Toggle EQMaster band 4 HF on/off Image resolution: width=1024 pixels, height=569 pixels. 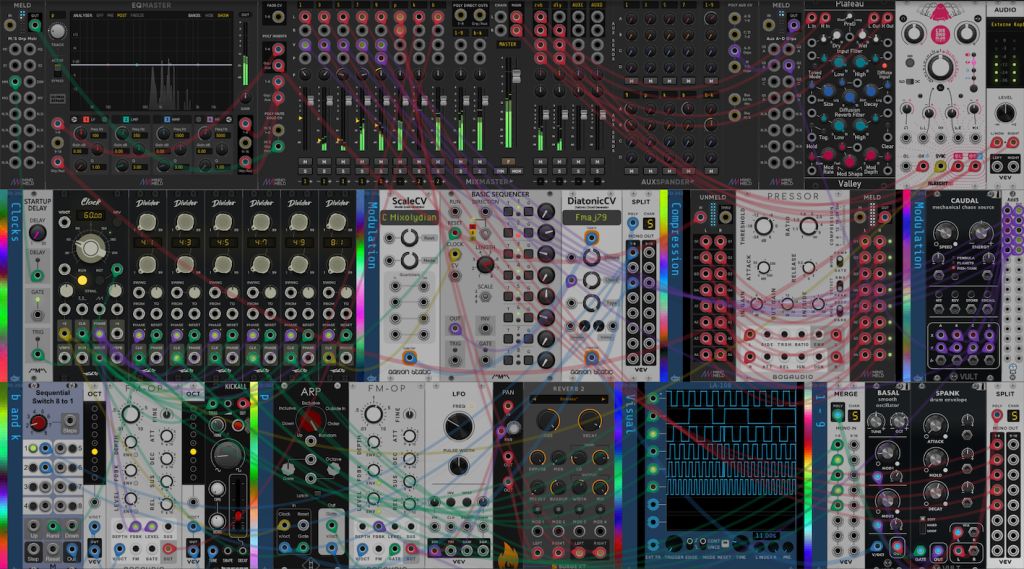click(209, 120)
